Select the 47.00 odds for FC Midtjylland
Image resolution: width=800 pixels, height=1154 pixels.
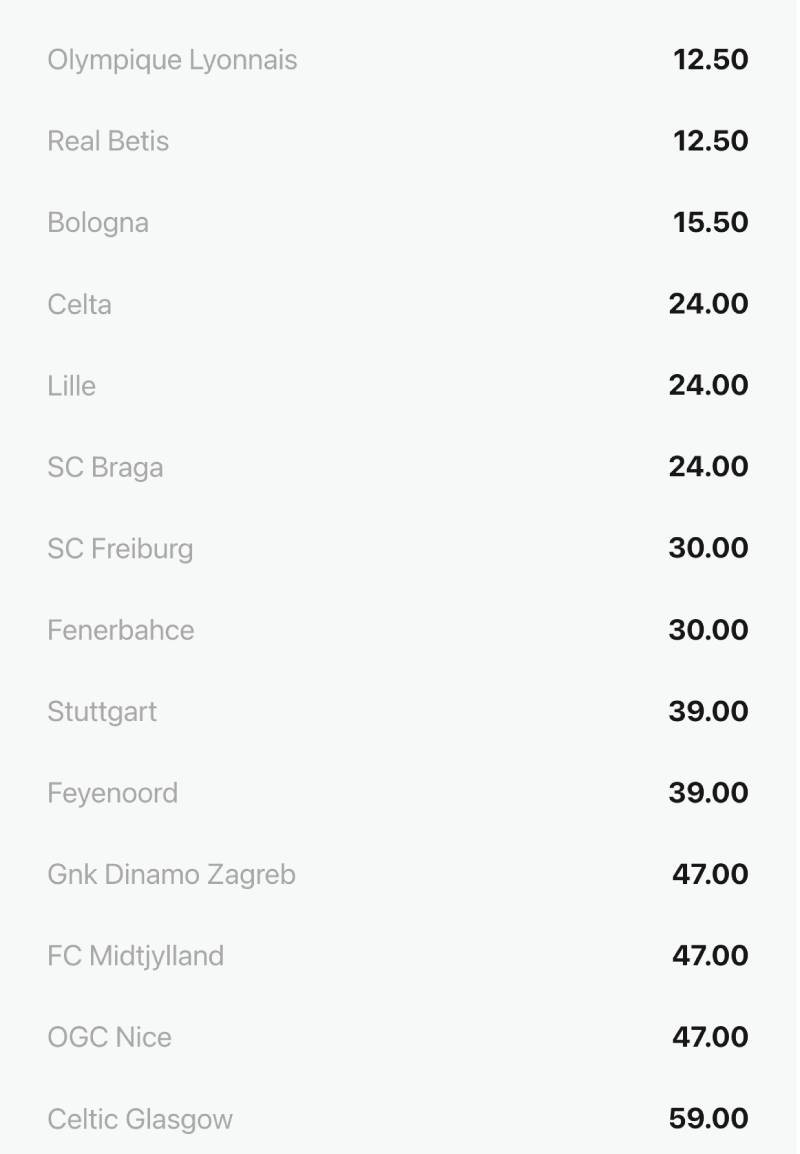(710, 956)
